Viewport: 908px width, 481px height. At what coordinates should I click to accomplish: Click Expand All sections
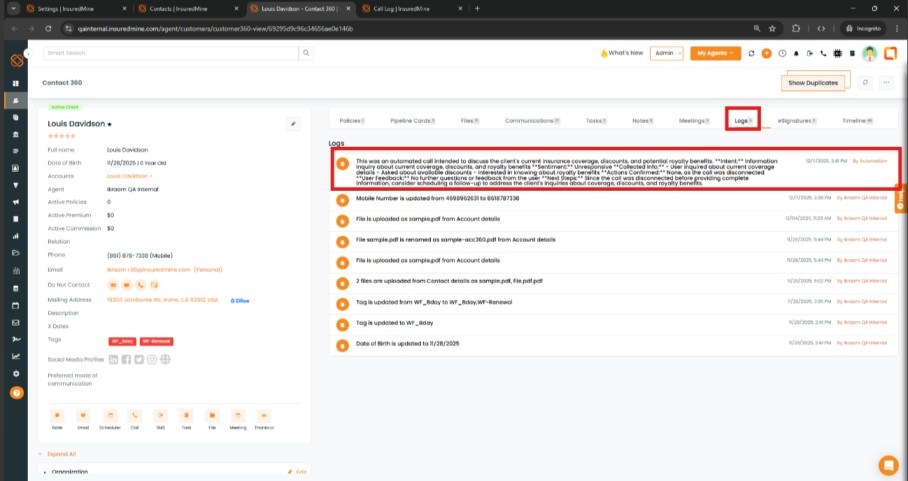(x=62, y=453)
